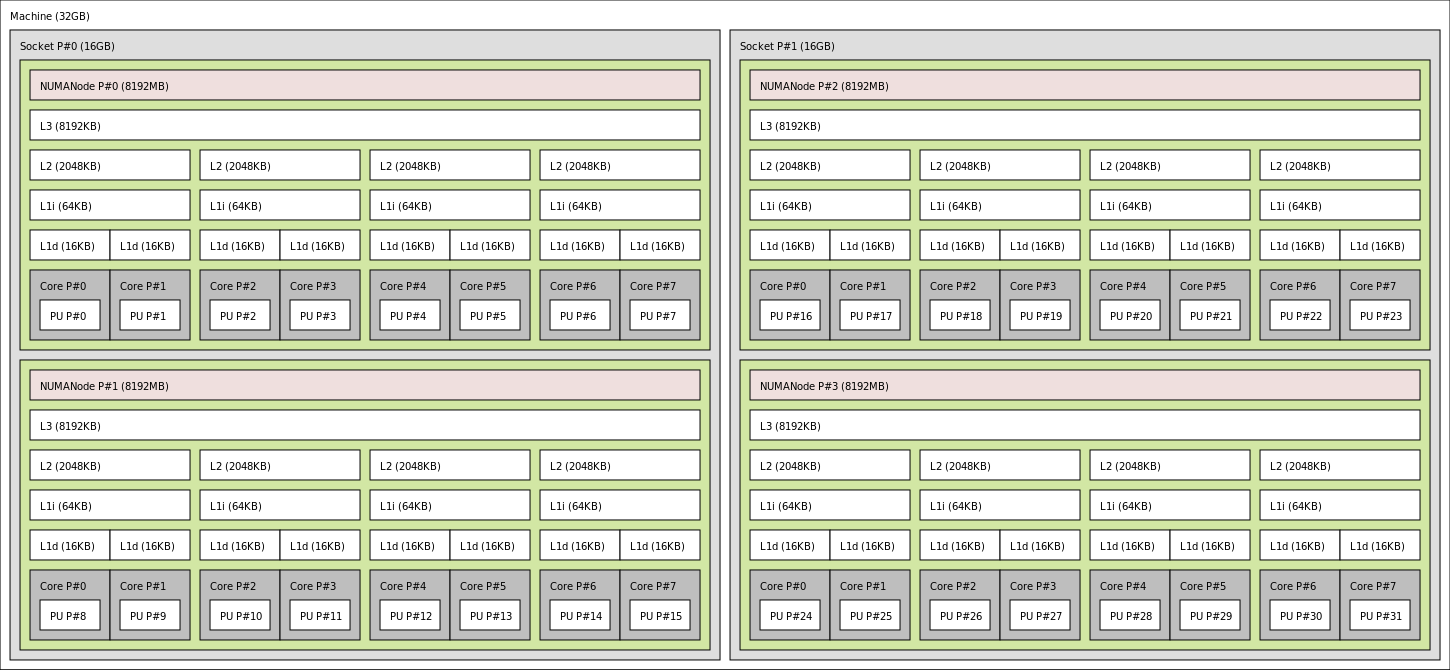1450x670 pixels.
Task: Click the PU P#26 box
Action: pos(960,616)
